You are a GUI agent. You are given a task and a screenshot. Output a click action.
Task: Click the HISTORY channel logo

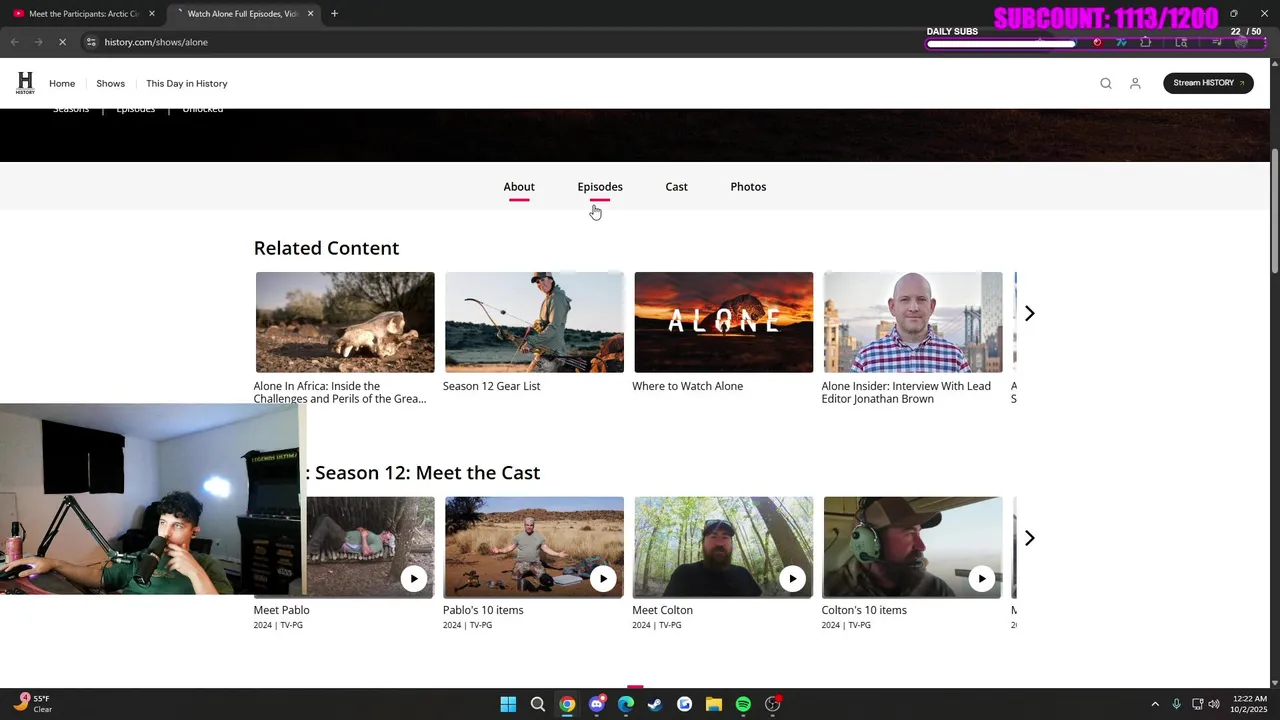(x=25, y=83)
